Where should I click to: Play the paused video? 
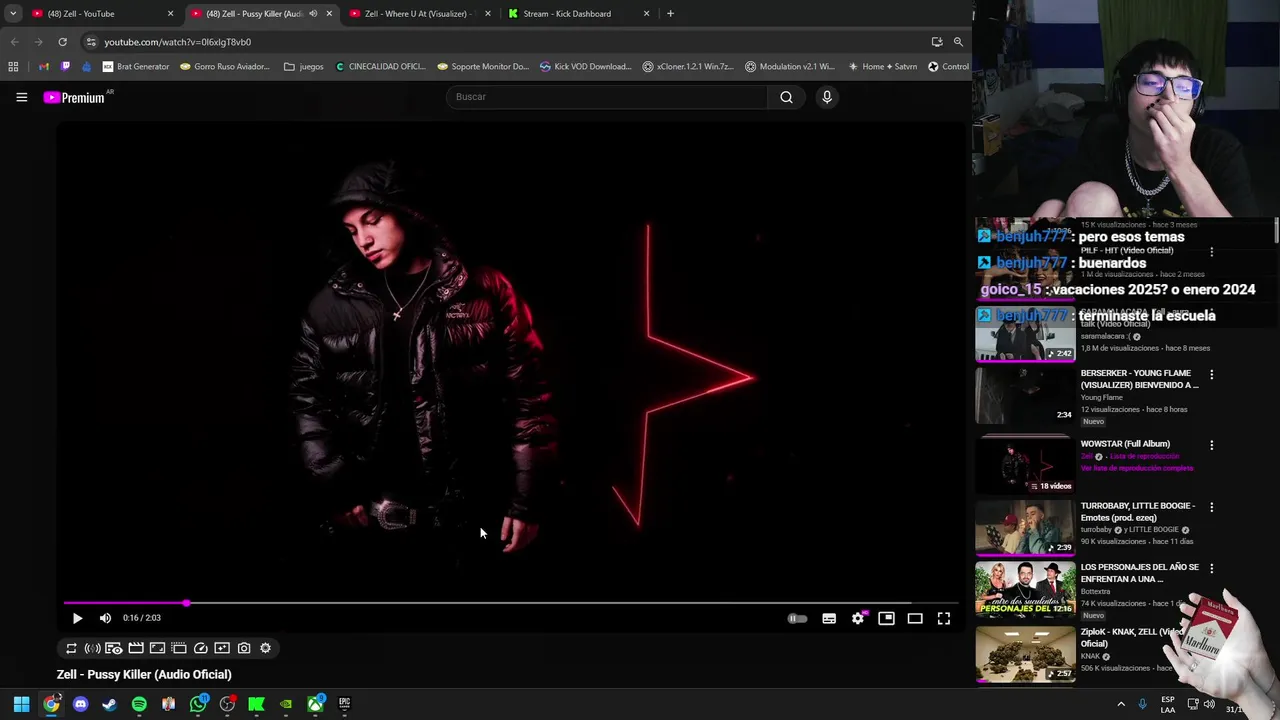77,618
